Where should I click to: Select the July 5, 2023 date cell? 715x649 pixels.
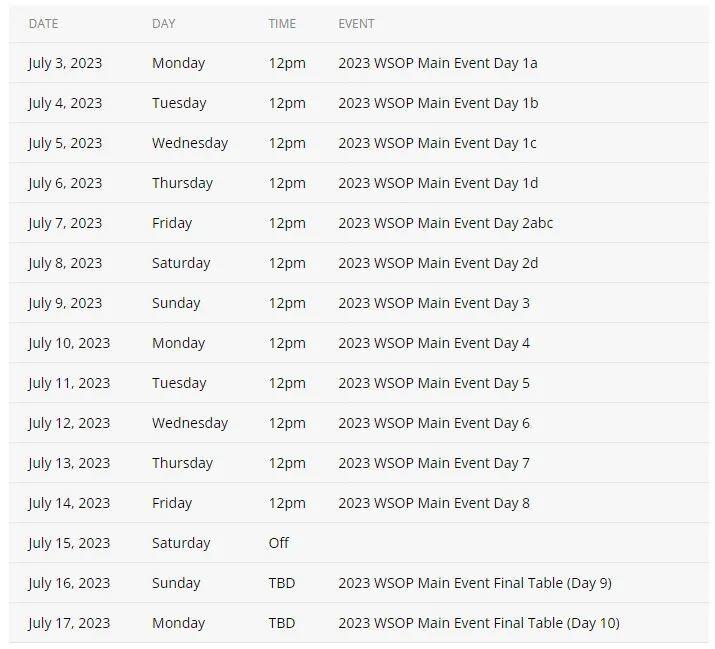click(x=65, y=143)
